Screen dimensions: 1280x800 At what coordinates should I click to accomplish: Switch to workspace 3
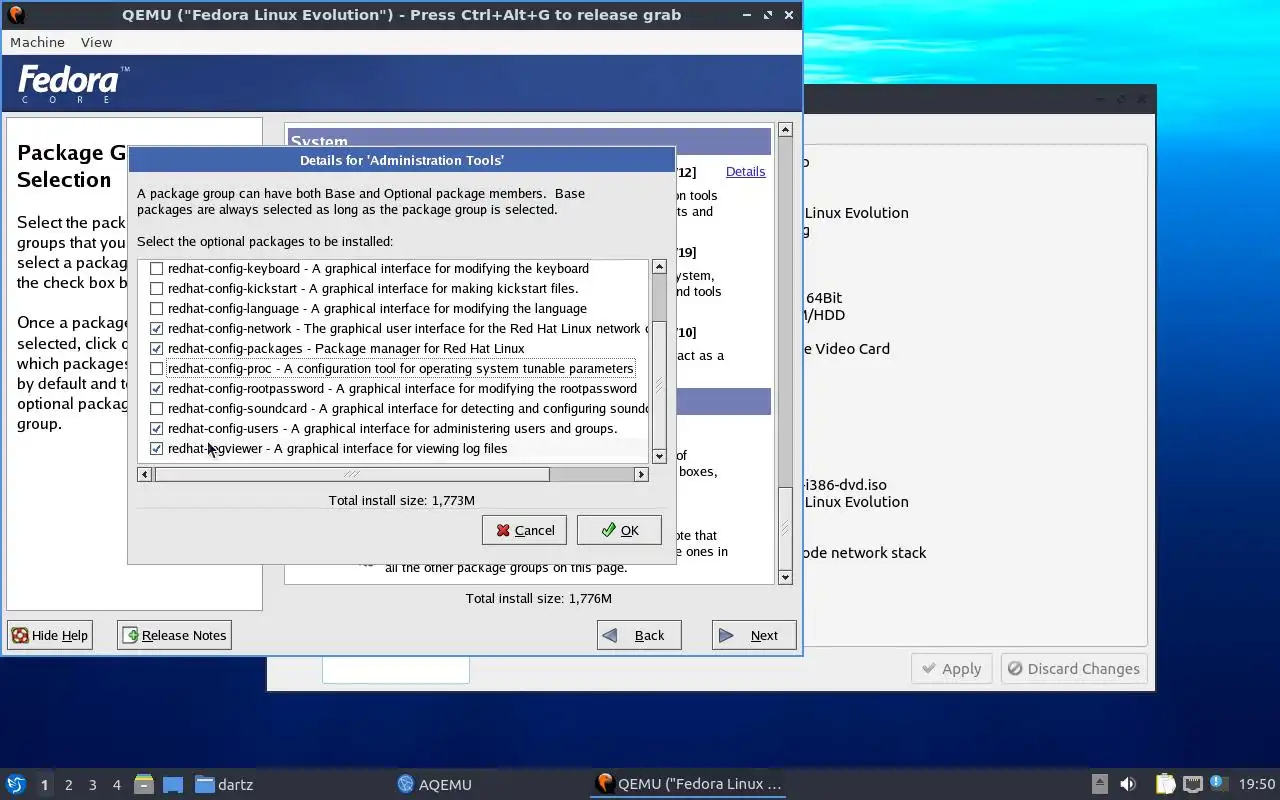(x=92, y=785)
